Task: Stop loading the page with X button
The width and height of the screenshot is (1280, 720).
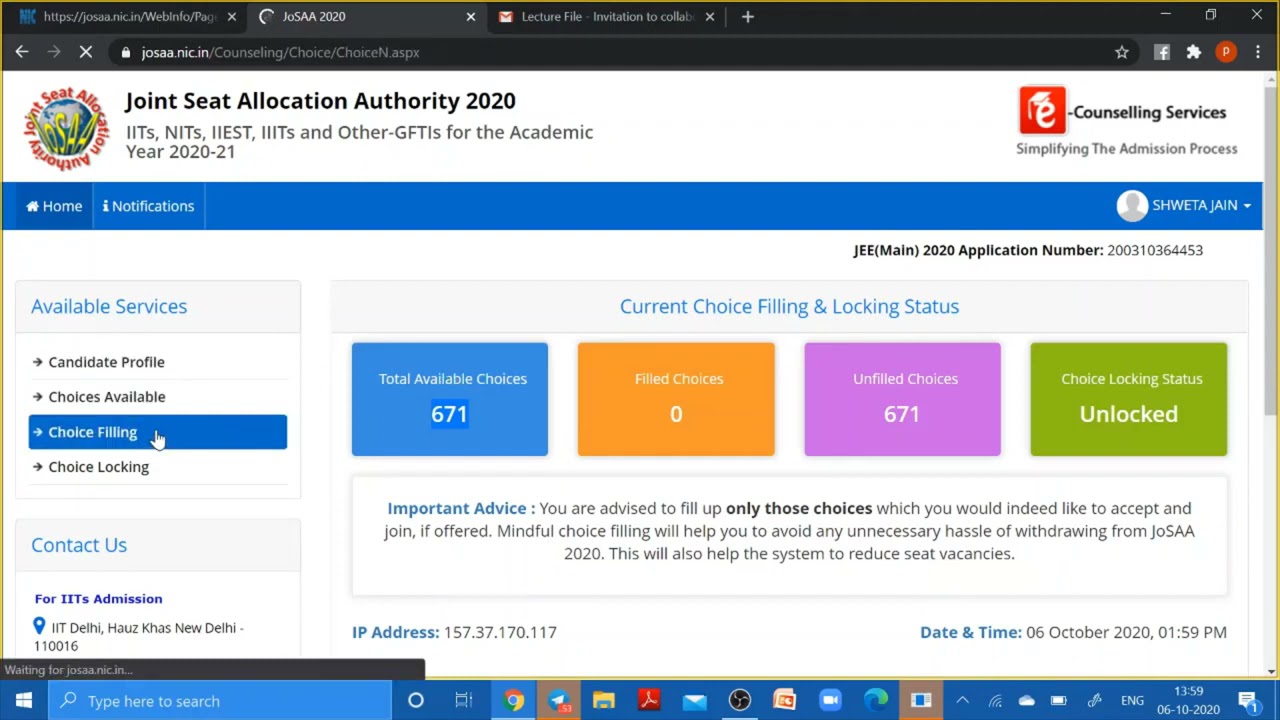Action: click(86, 52)
